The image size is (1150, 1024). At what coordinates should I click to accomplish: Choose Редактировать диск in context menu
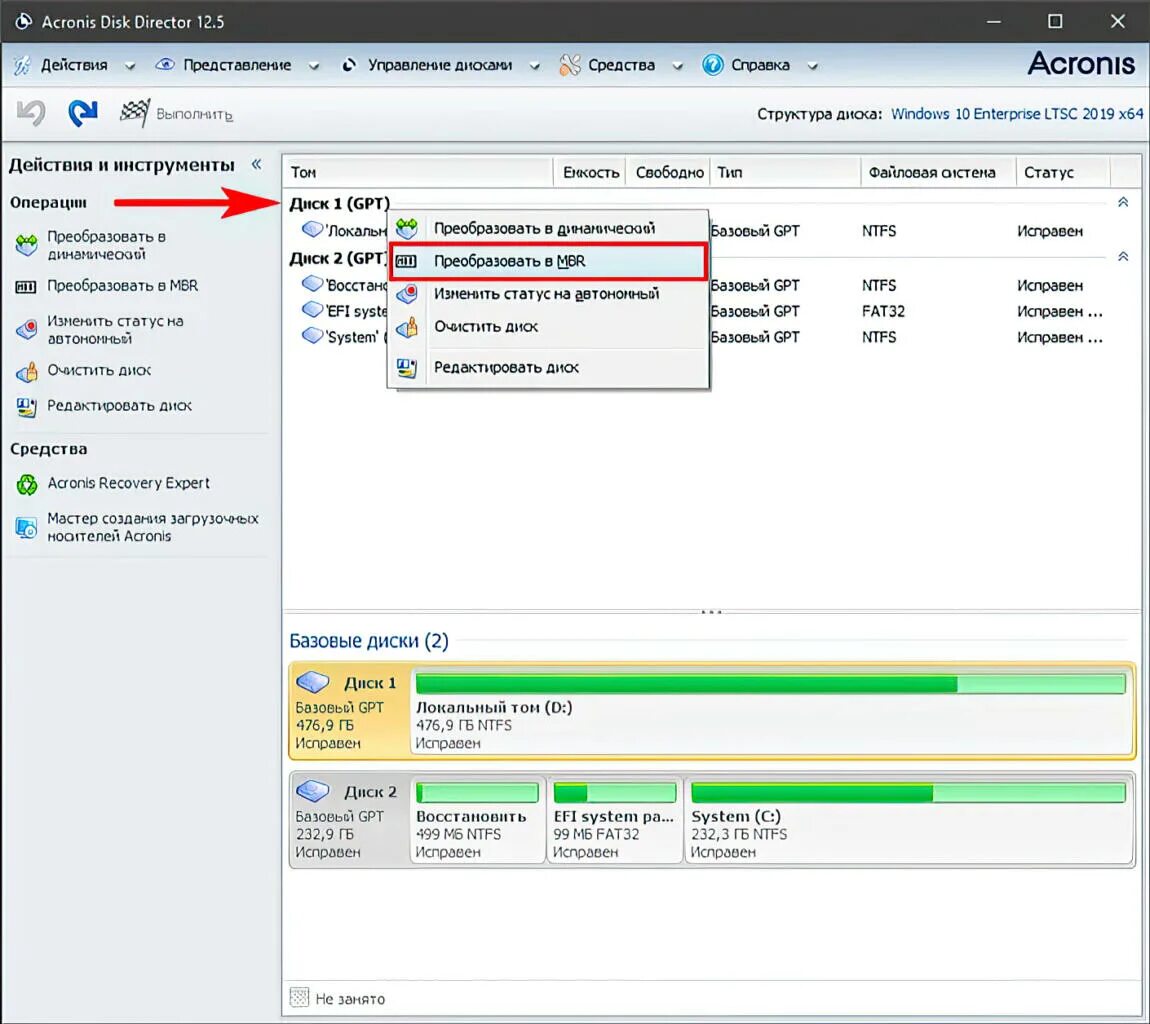click(x=548, y=367)
